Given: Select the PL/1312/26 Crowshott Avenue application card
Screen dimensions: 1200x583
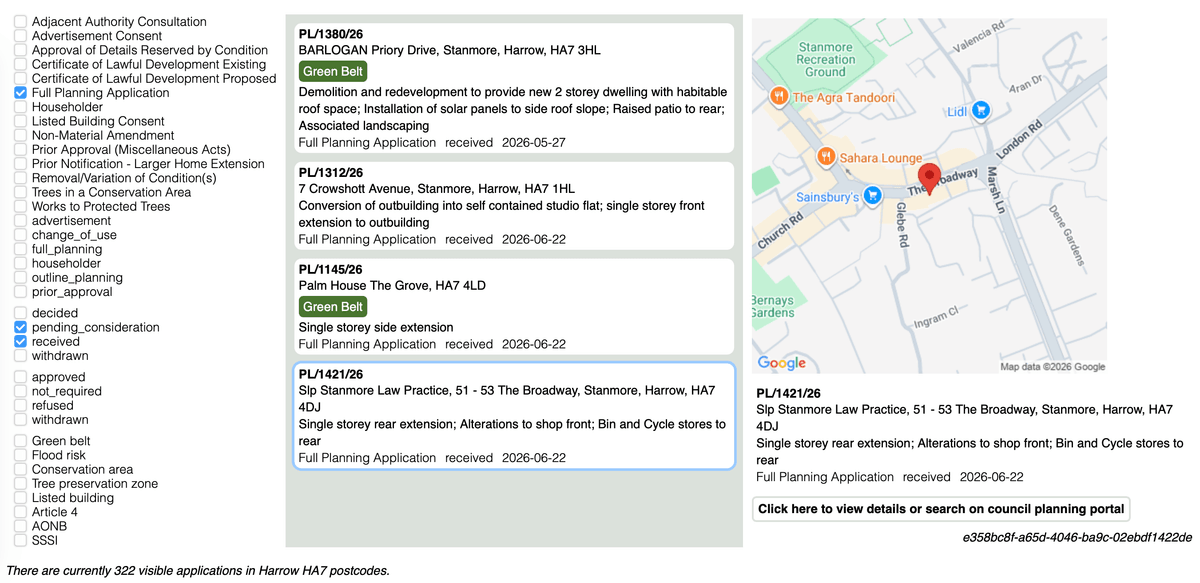Looking at the screenshot, I should (514, 206).
